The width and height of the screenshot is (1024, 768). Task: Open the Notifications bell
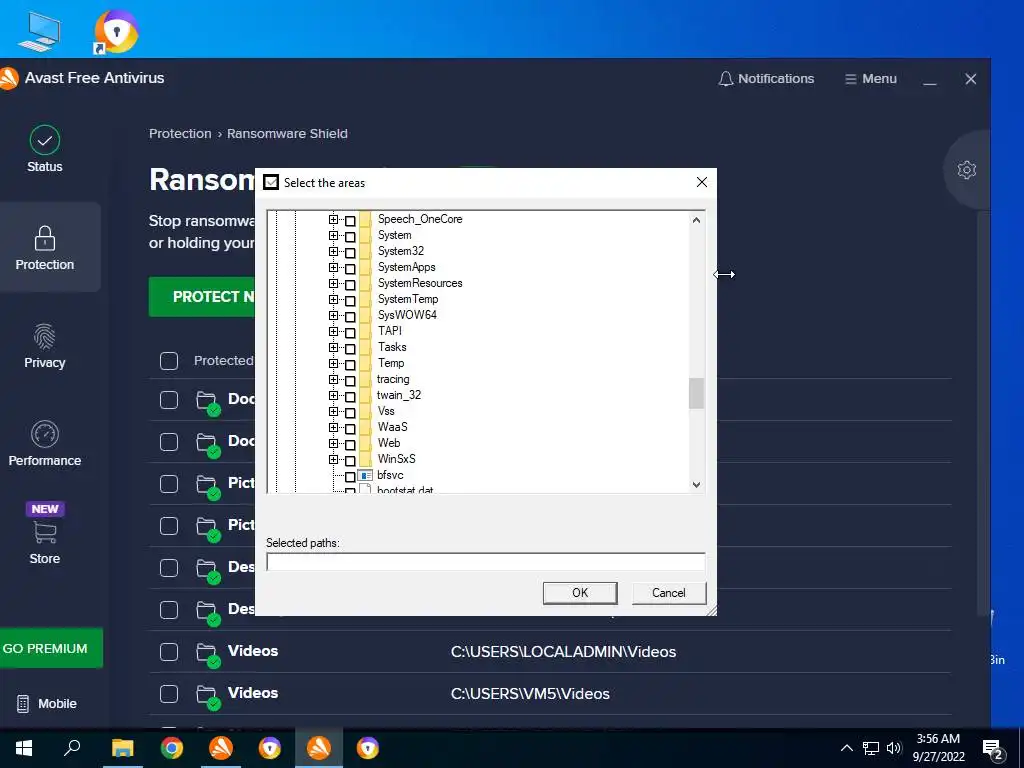tap(766, 78)
